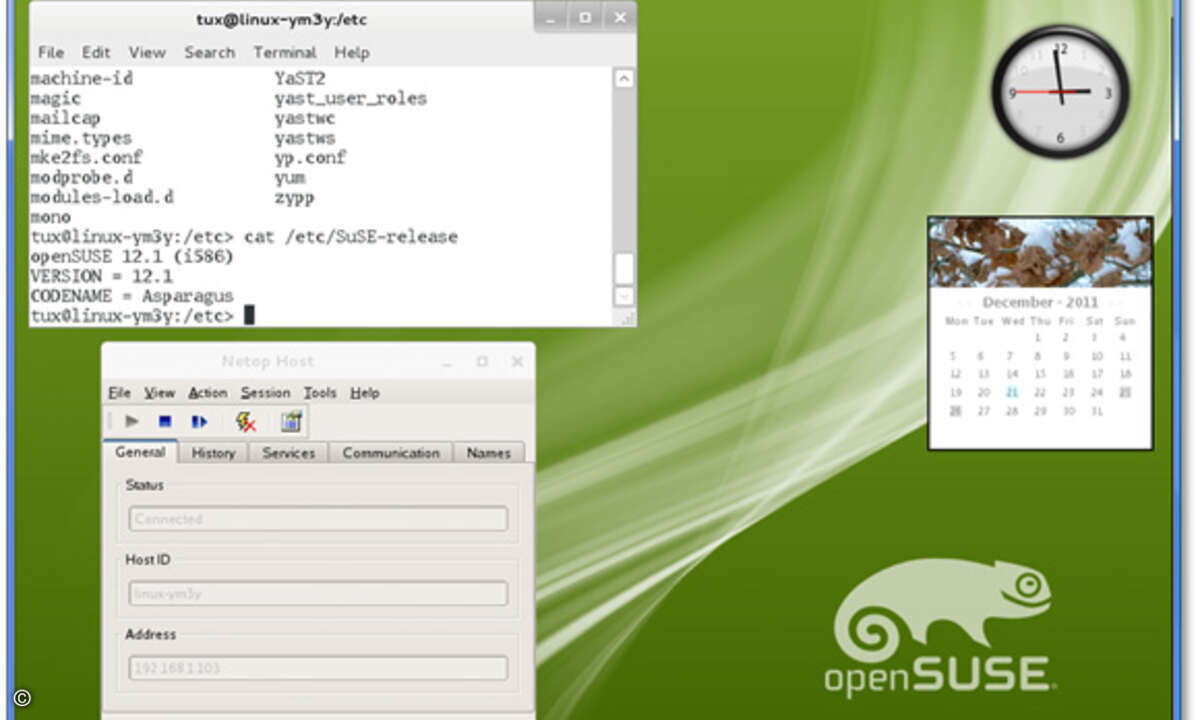The image size is (1200, 720).
Task: Open the File menu in Netop Host
Action: click(119, 393)
